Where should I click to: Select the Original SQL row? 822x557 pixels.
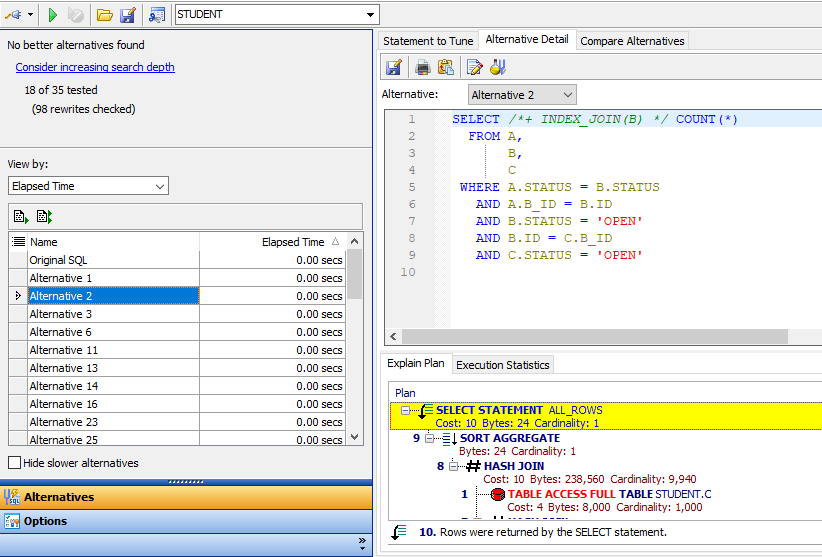(x=177, y=260)
